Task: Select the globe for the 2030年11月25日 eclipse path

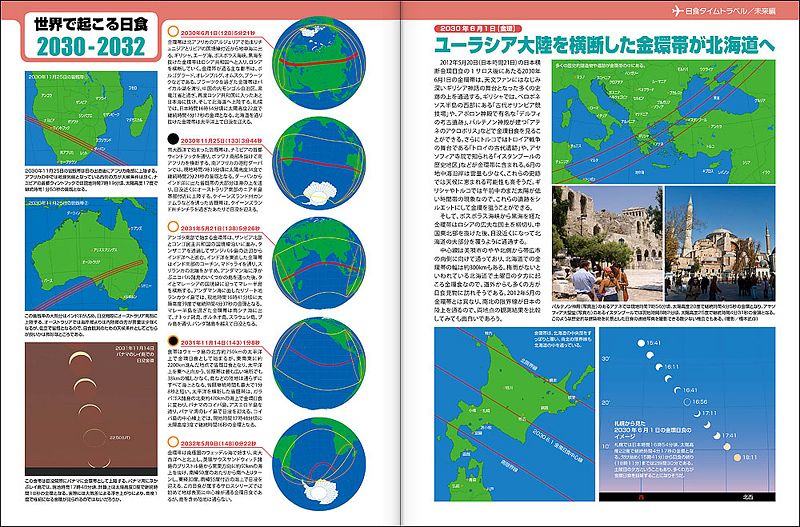Action: [319, 164]
